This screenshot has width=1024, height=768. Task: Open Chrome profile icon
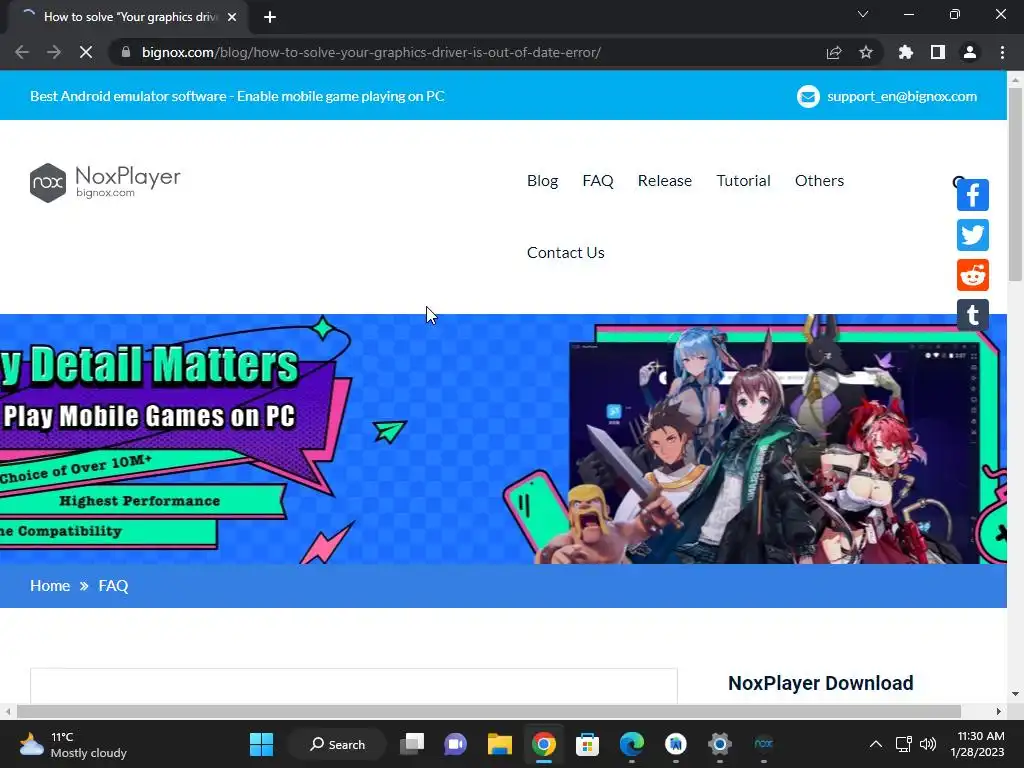tap(970, 52)
